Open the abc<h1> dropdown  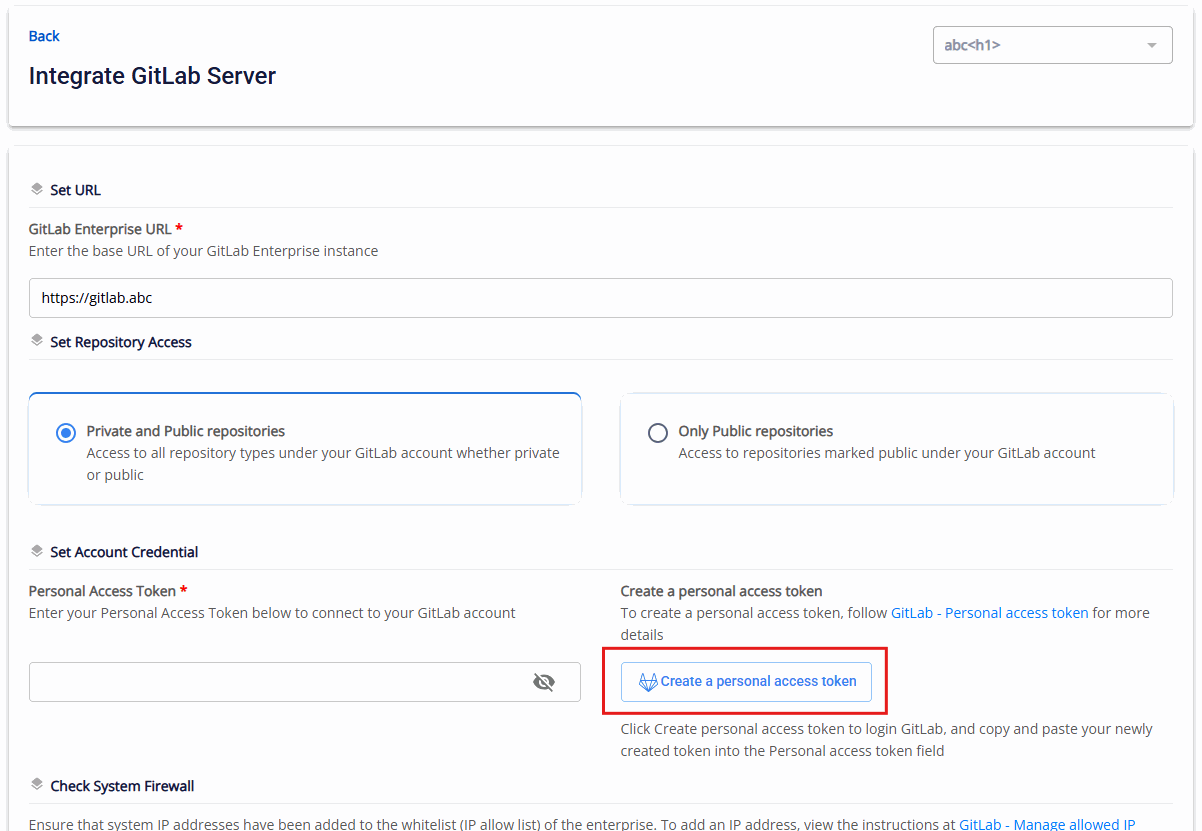(1052, 45)
